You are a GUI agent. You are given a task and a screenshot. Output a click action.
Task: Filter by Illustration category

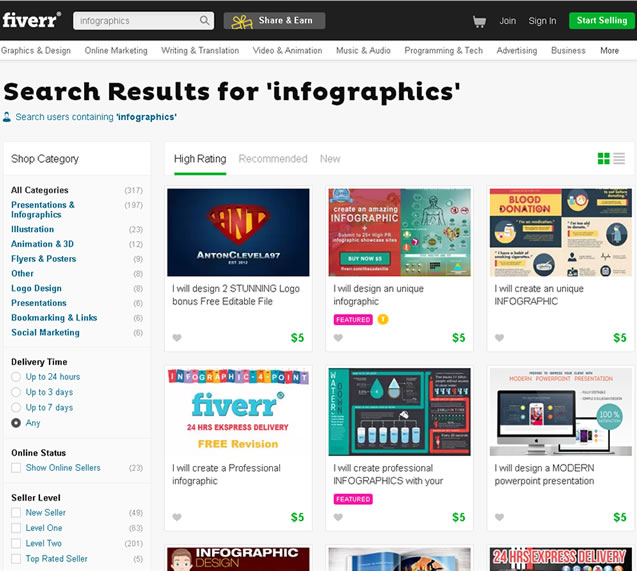32,229
